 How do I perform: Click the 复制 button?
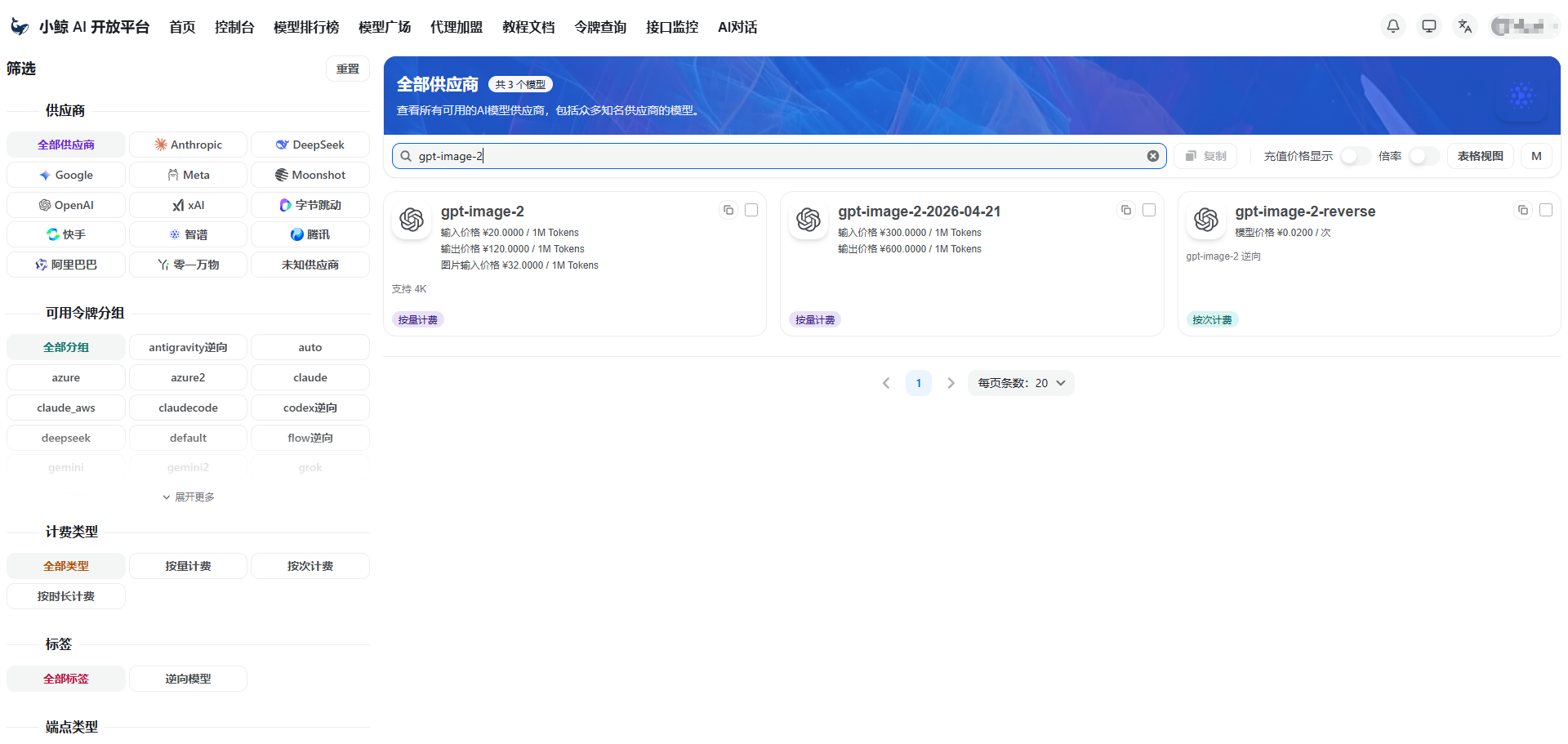click(1205, 156)
